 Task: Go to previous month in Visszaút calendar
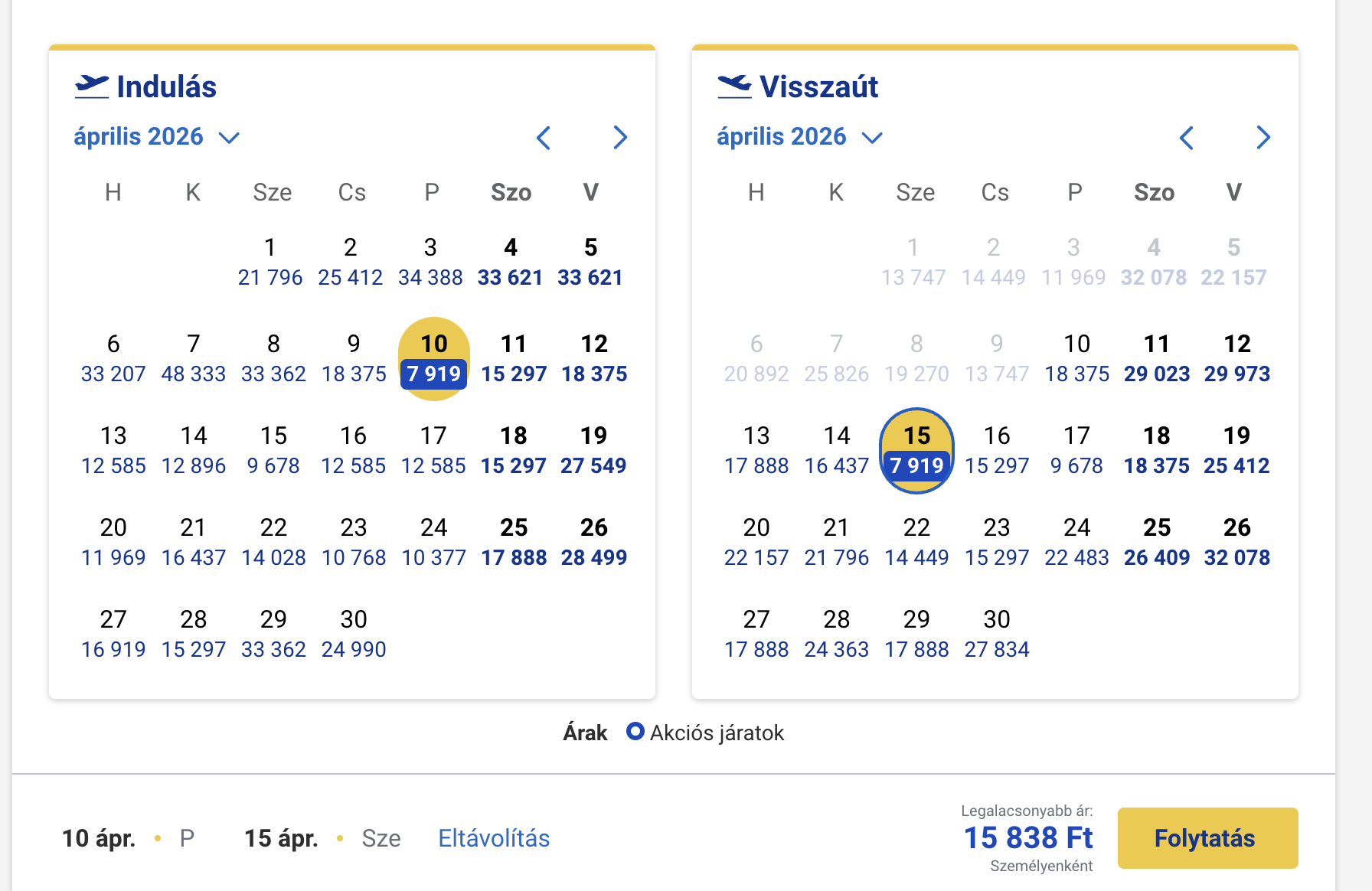(x=1187, y=138)
